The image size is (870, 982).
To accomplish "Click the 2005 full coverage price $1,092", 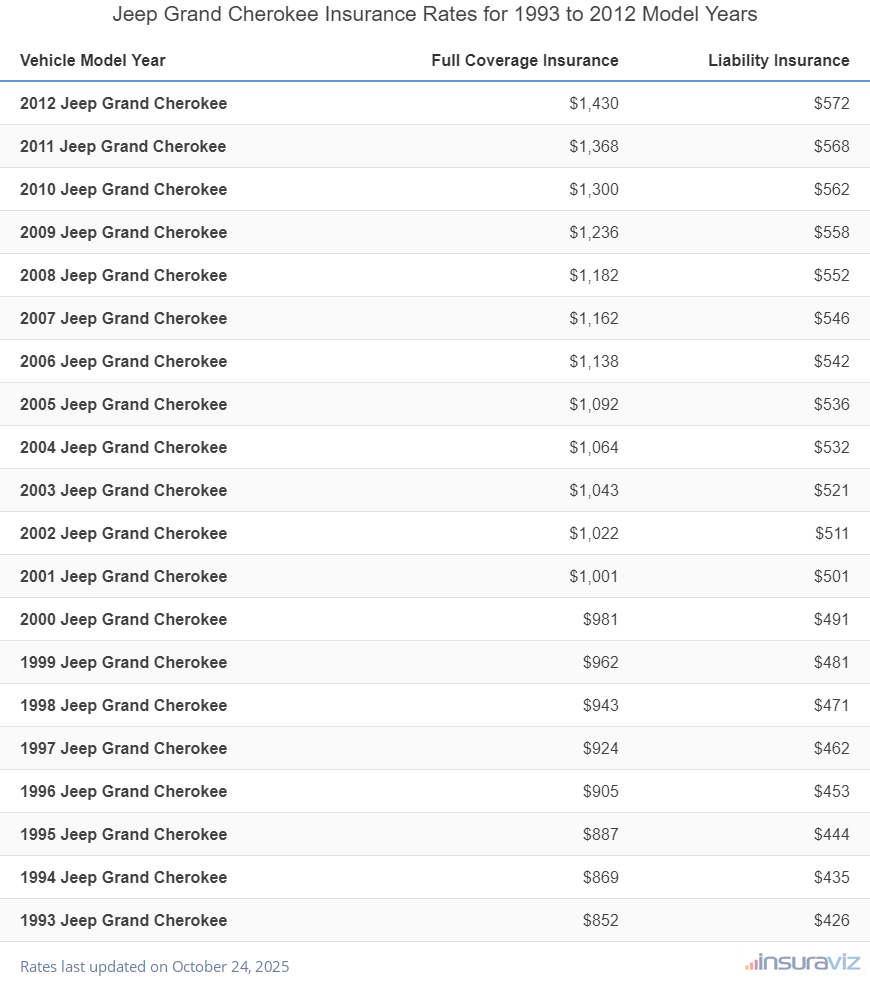I will (x=594, y=404).
